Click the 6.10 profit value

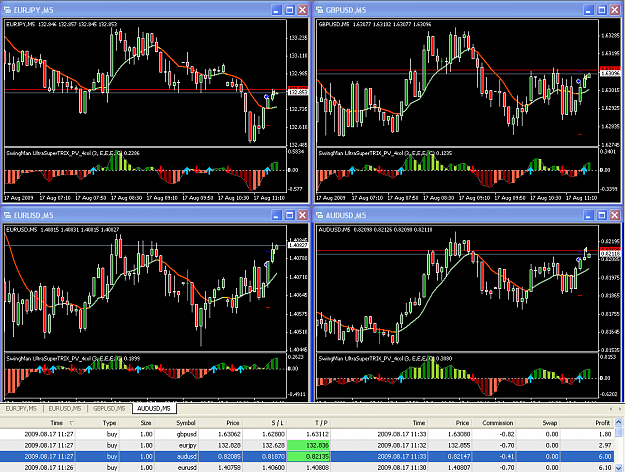point(605,468)
